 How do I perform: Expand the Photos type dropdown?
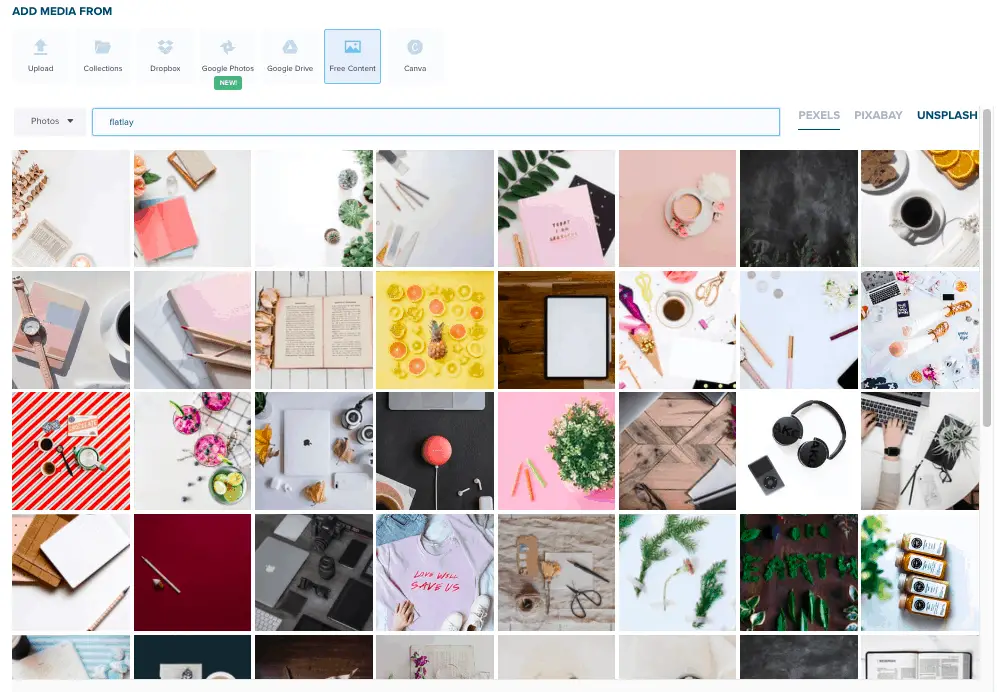coord(50,121)
